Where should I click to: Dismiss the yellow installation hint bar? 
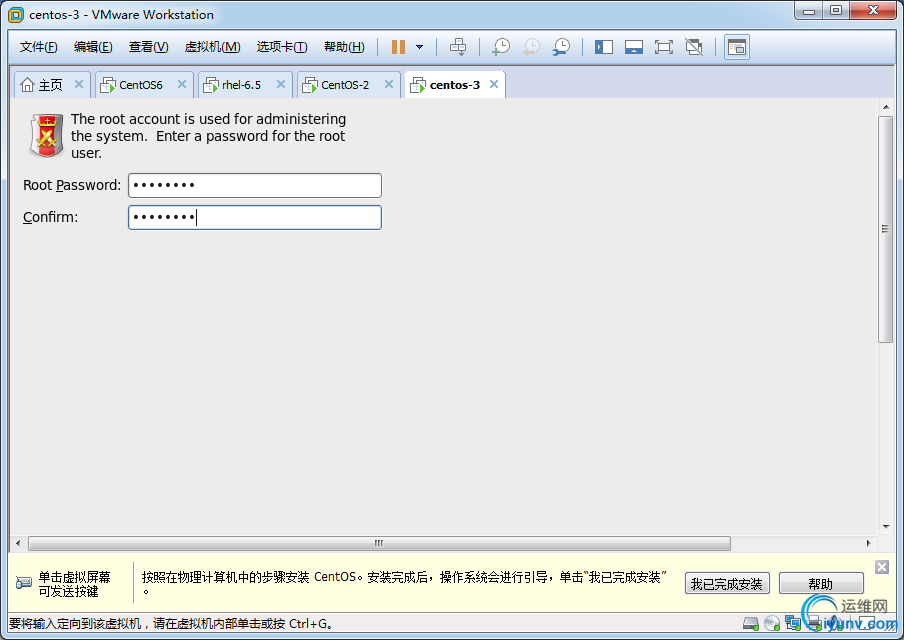[882, 567]
